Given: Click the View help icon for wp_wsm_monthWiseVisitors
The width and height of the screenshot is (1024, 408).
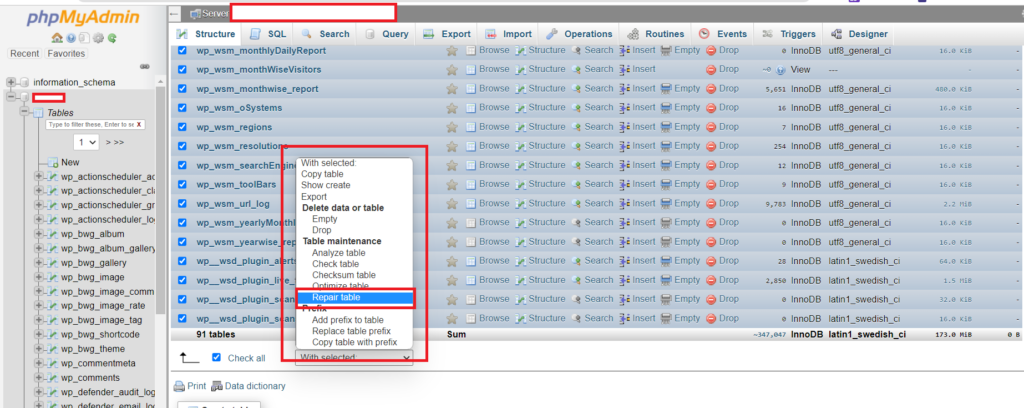Looking at the screenshot, I should click(x=780, y=69).
